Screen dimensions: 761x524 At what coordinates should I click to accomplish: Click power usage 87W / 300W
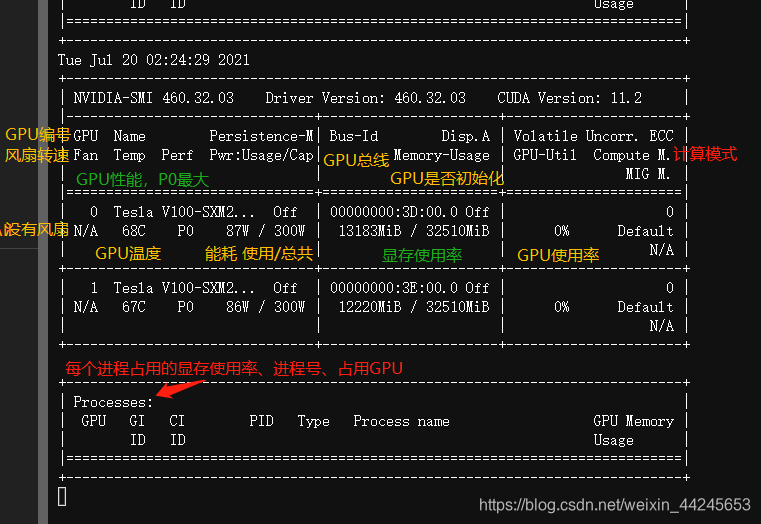click(265, 231)
